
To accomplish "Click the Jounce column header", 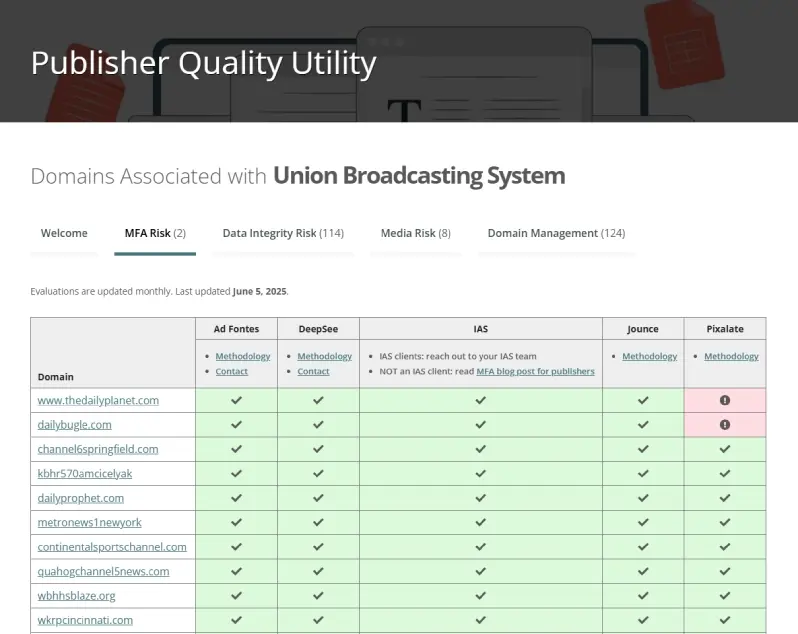I will [x=643, y=329].
